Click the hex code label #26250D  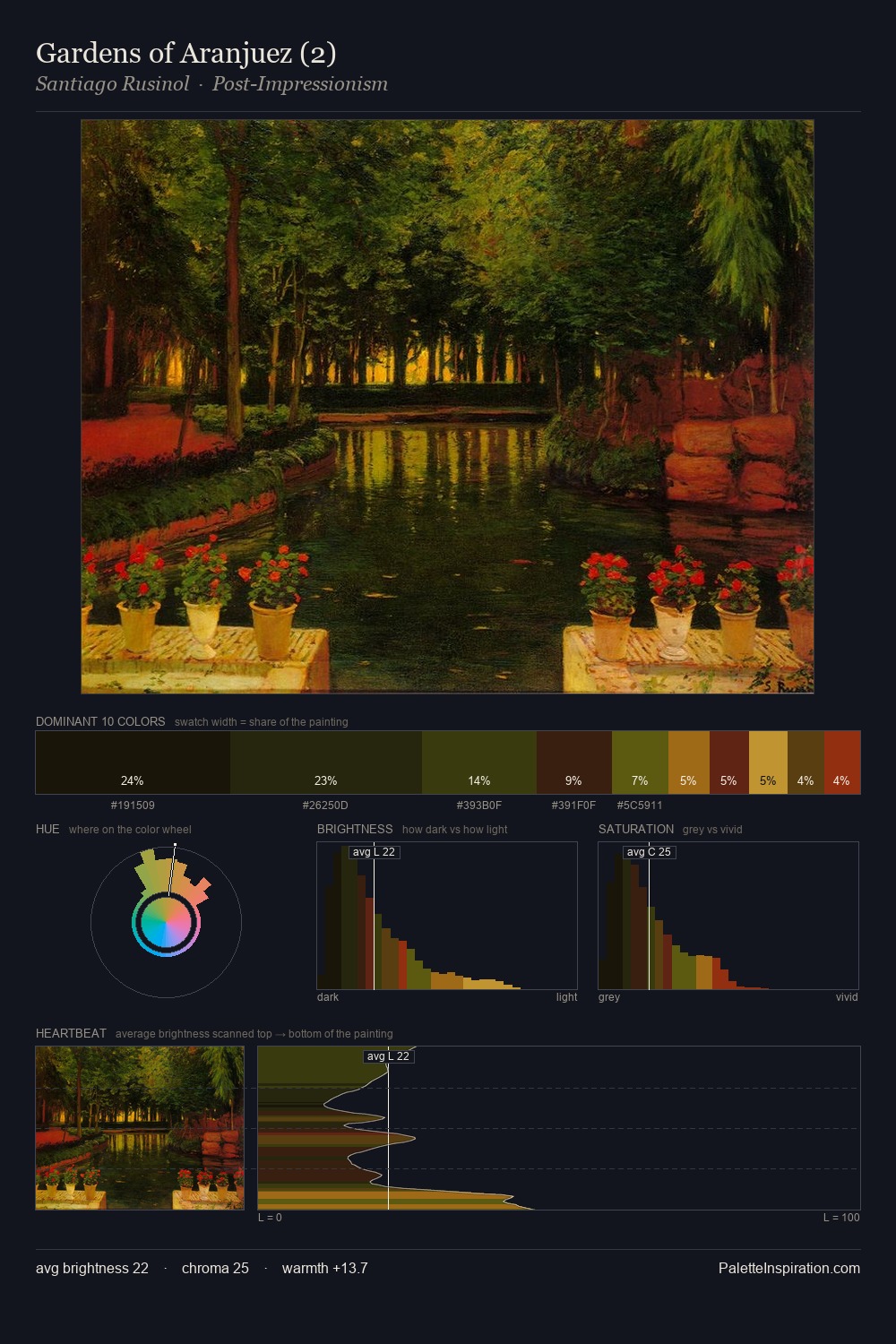click(325, 806)
